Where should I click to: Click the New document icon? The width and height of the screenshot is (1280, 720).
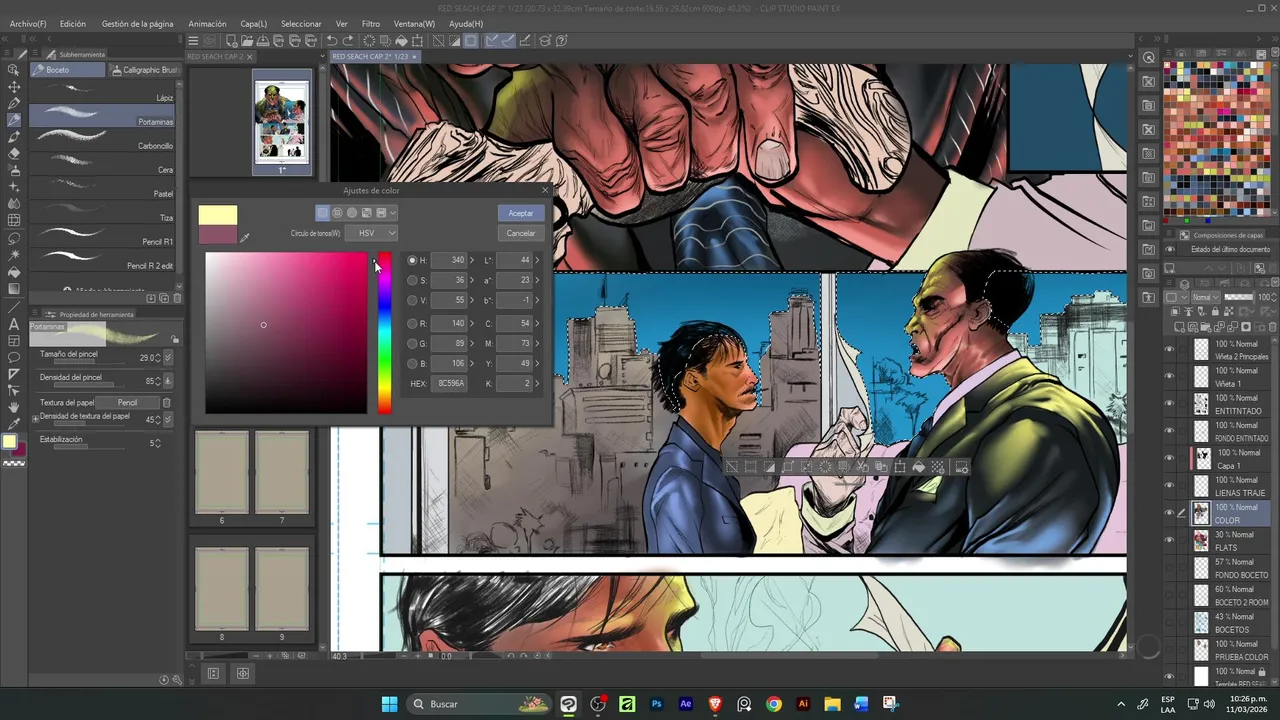tap(231, 41)
